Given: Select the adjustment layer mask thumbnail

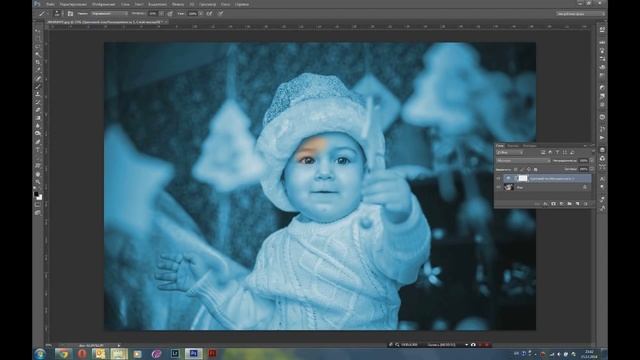Looking at the screenshot, I should coord(523,178).
